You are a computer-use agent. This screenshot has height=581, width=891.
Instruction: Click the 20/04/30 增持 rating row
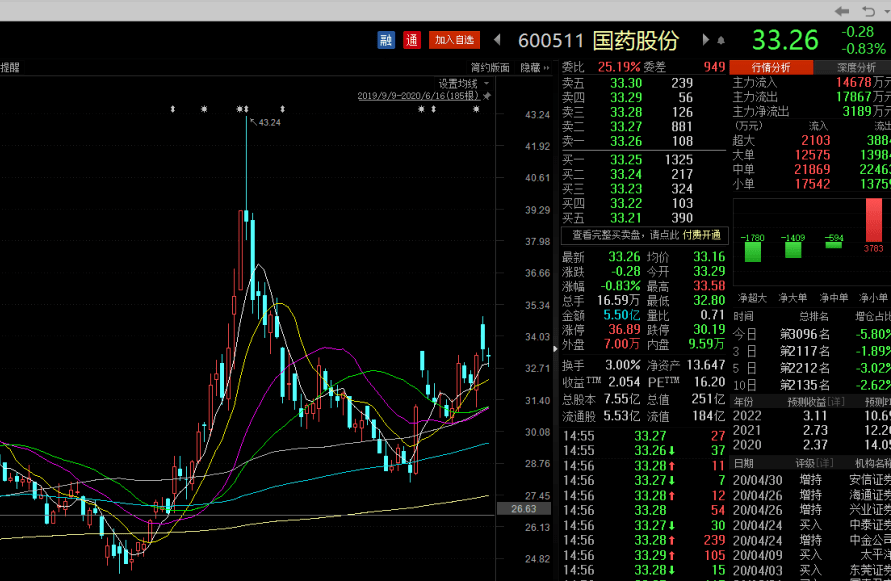(811, 480)
